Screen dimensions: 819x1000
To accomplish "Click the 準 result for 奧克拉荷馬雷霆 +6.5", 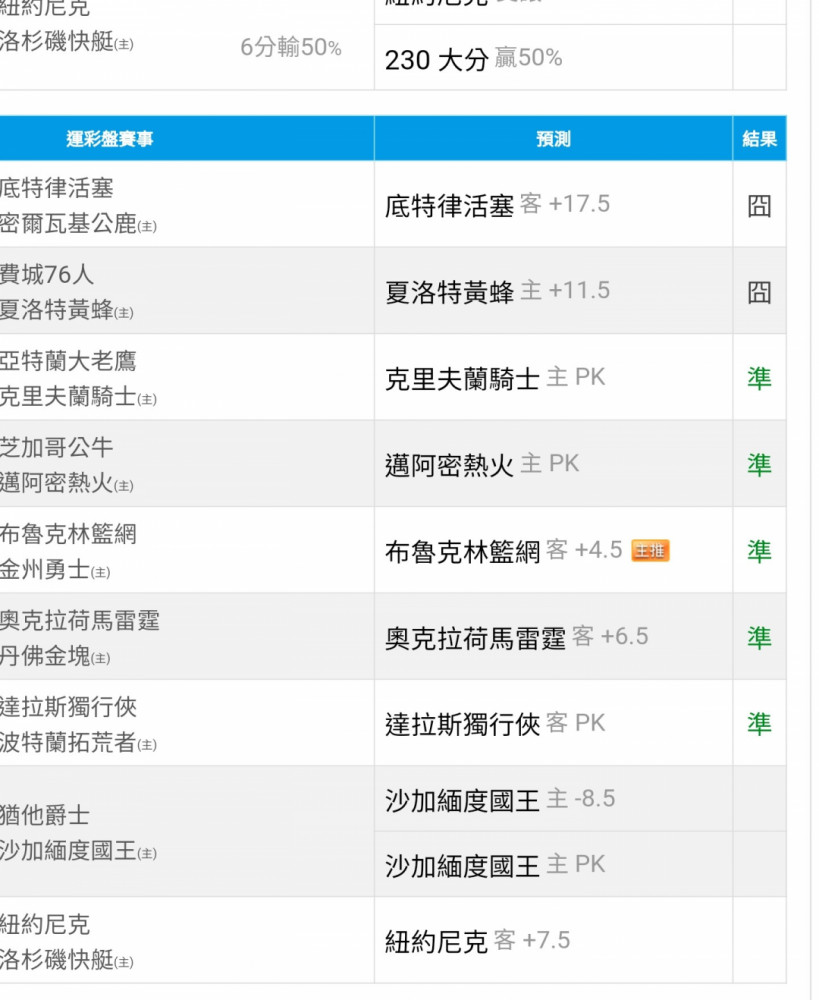I will pyautogui.click(x=759, y=638).
